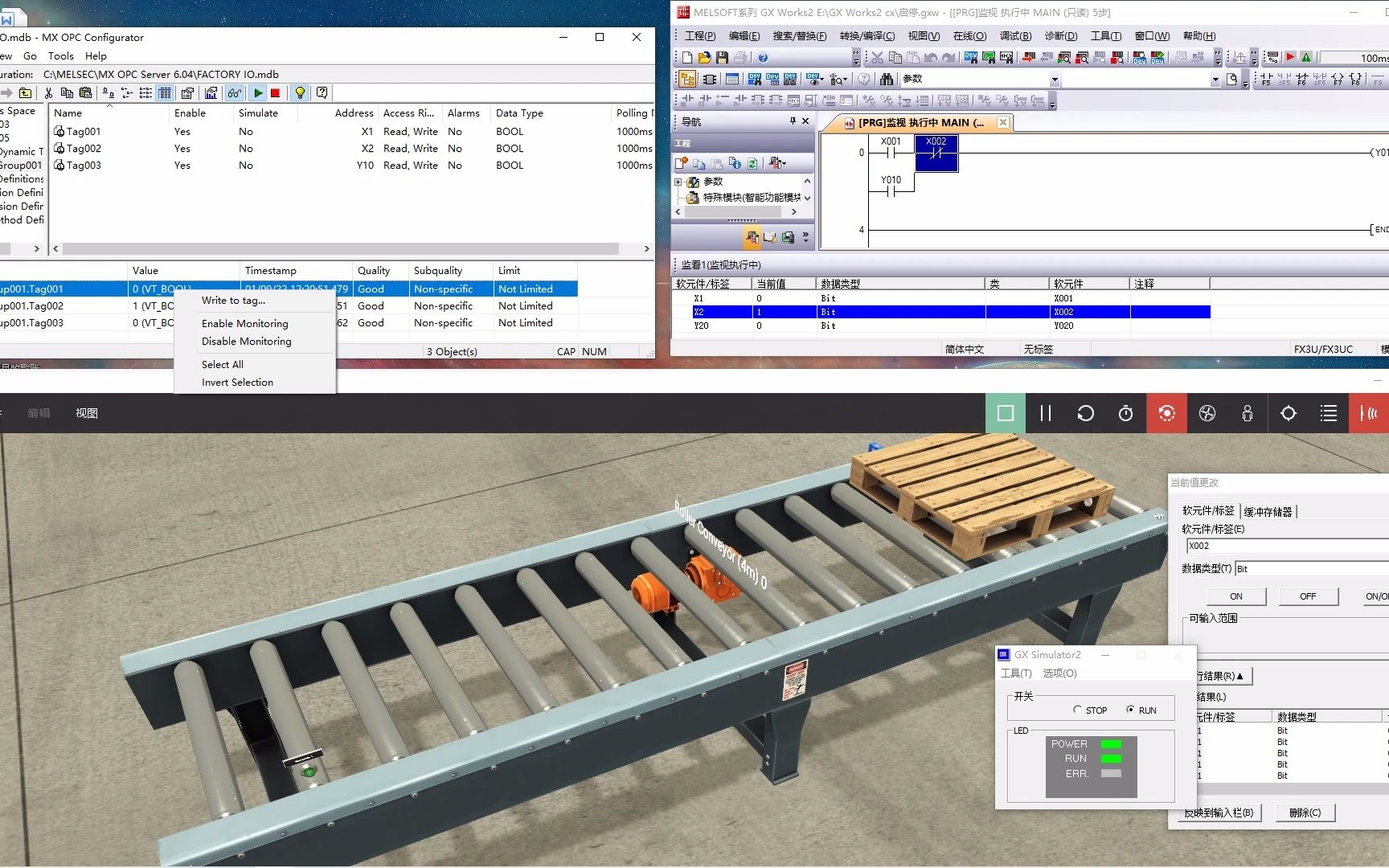The image size is (1389, 868).
Task: Click the scissors Cut icon in GX Works2
Action: click(x=878, y=57)
